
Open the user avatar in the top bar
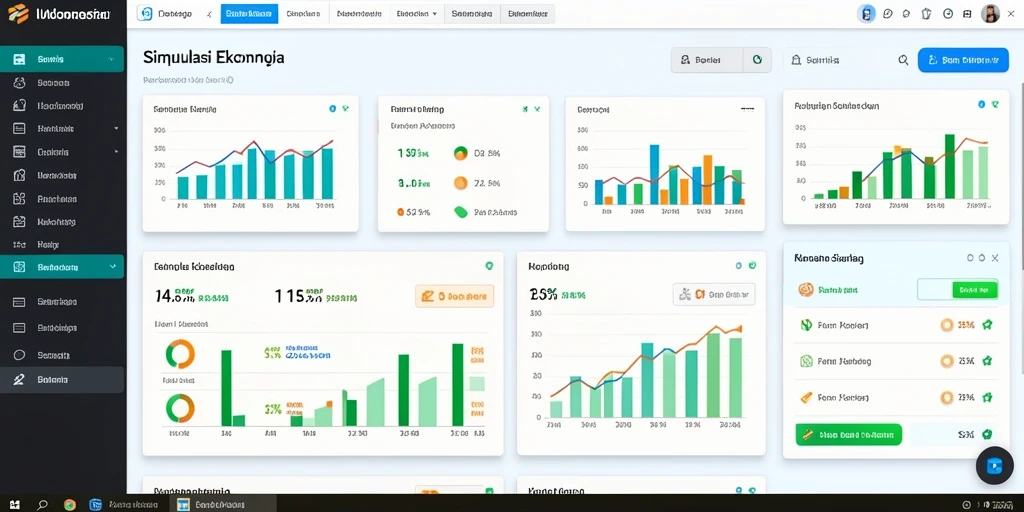(990, 14)
